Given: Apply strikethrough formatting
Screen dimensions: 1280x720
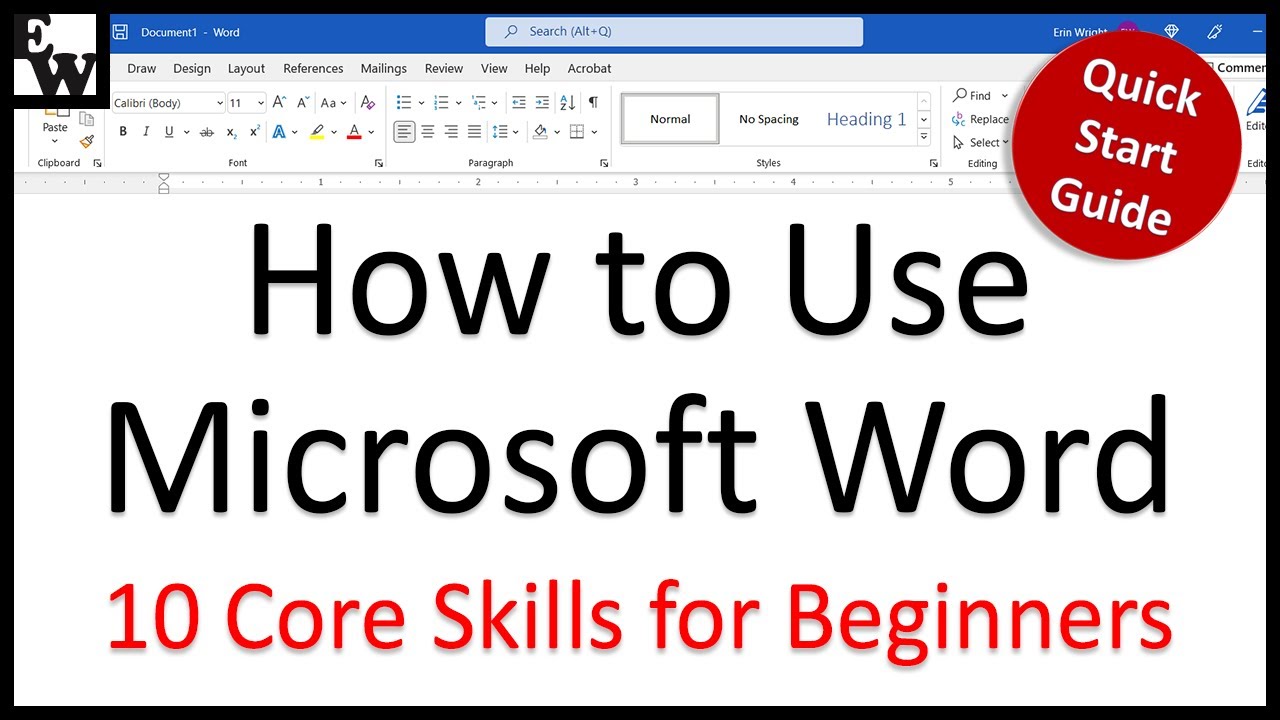Looking at the screenshot, I should (207, 132).
